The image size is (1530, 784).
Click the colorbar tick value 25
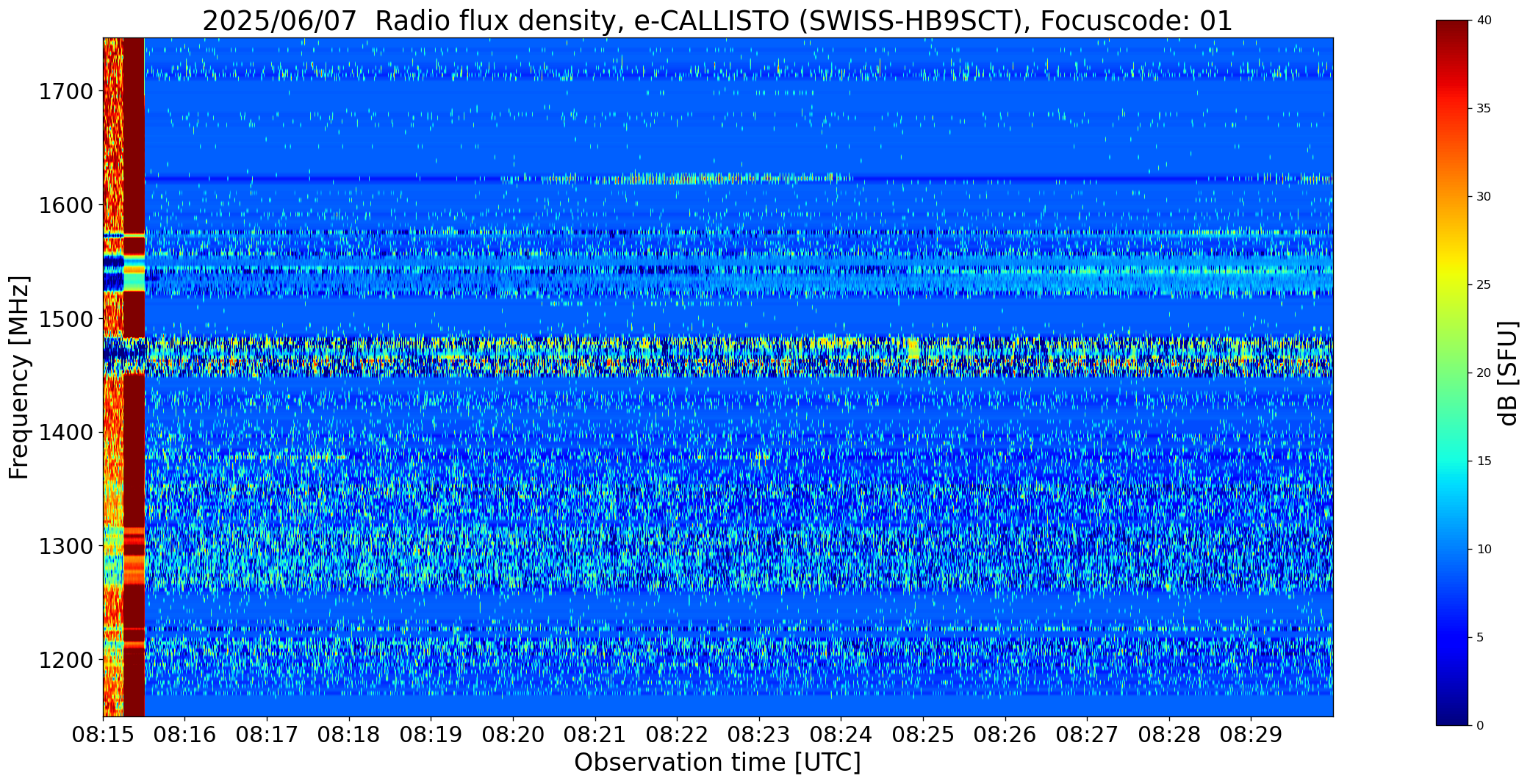click(x=1484, y=285)
